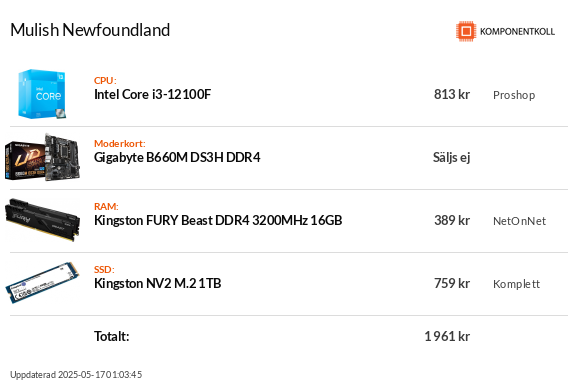Open the Proshop store link
This screenshot has width=577, height=388.
(x=514, y=95)
